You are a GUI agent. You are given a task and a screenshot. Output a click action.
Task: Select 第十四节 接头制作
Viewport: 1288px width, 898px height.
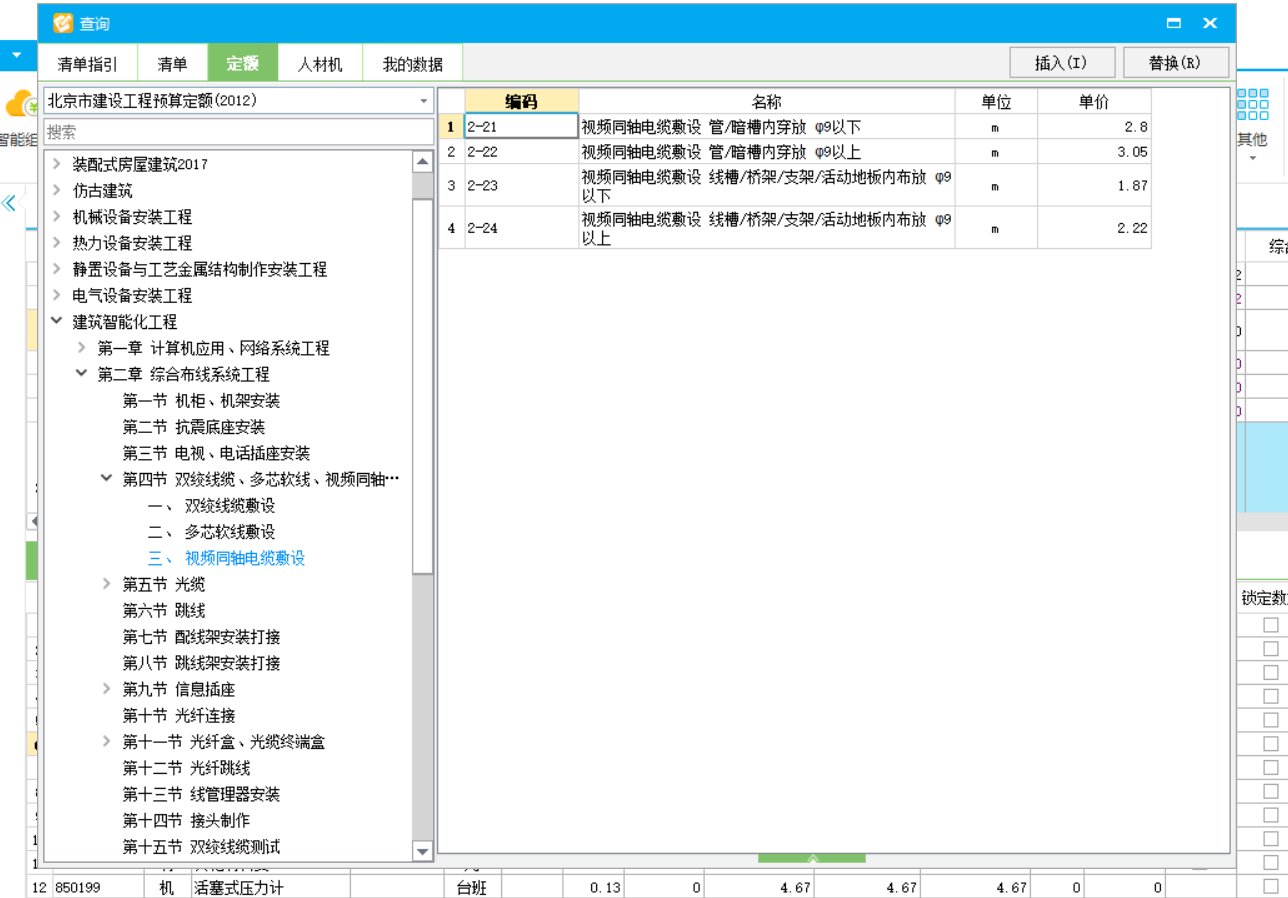pos(186,821)
